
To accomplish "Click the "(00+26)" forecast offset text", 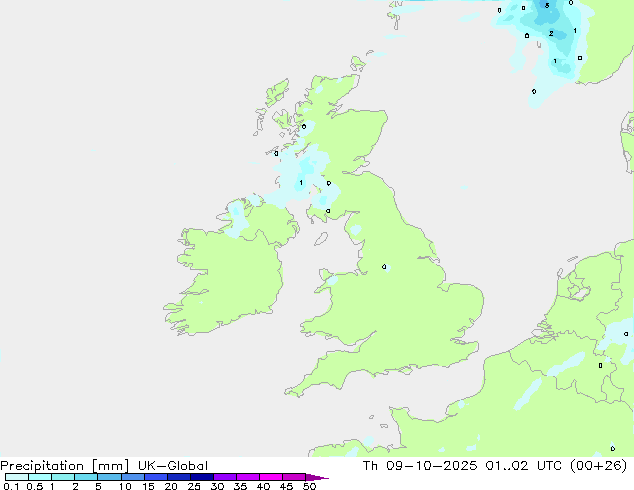I will coord(597,466).
